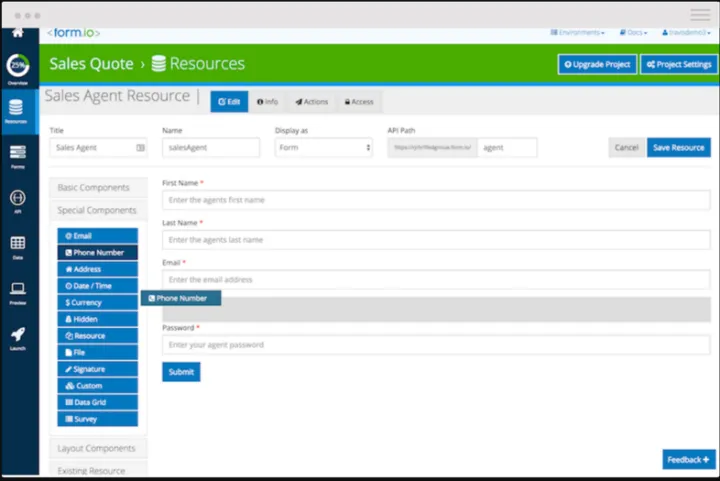Click the Resources database icon in sidebar

coord(17,110)
